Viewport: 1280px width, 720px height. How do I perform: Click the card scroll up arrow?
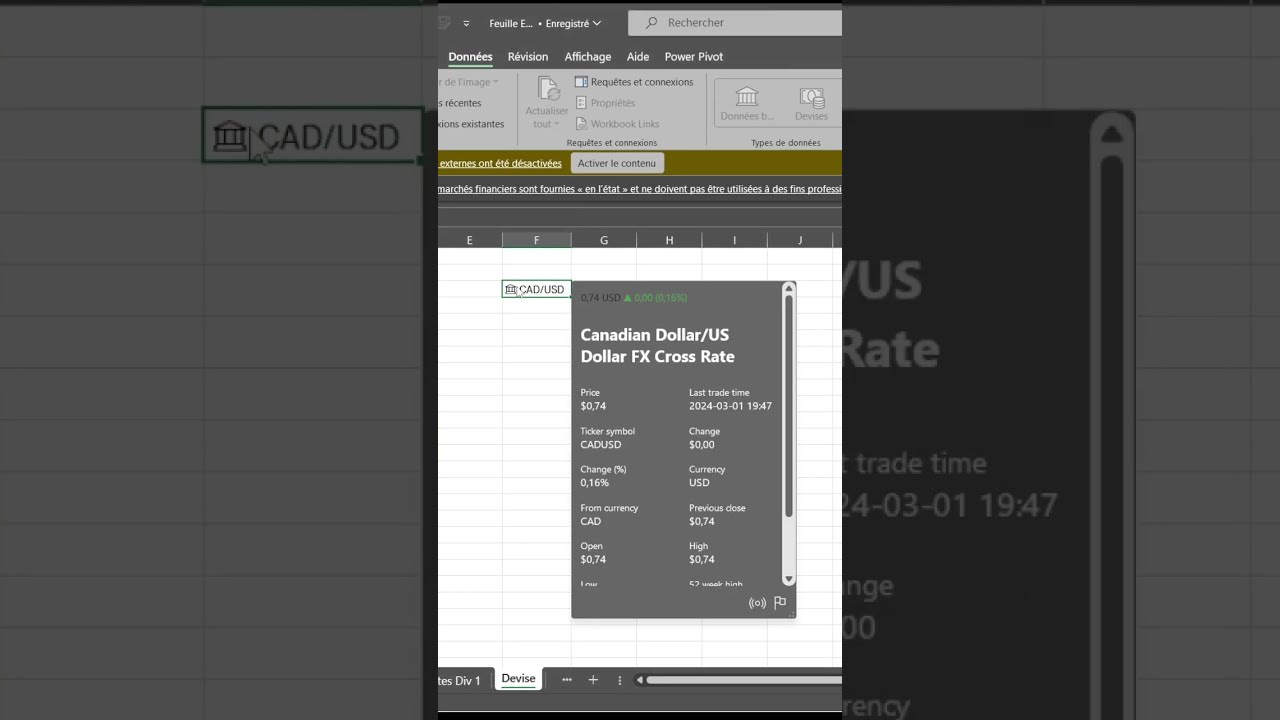(x=788, y=289)
